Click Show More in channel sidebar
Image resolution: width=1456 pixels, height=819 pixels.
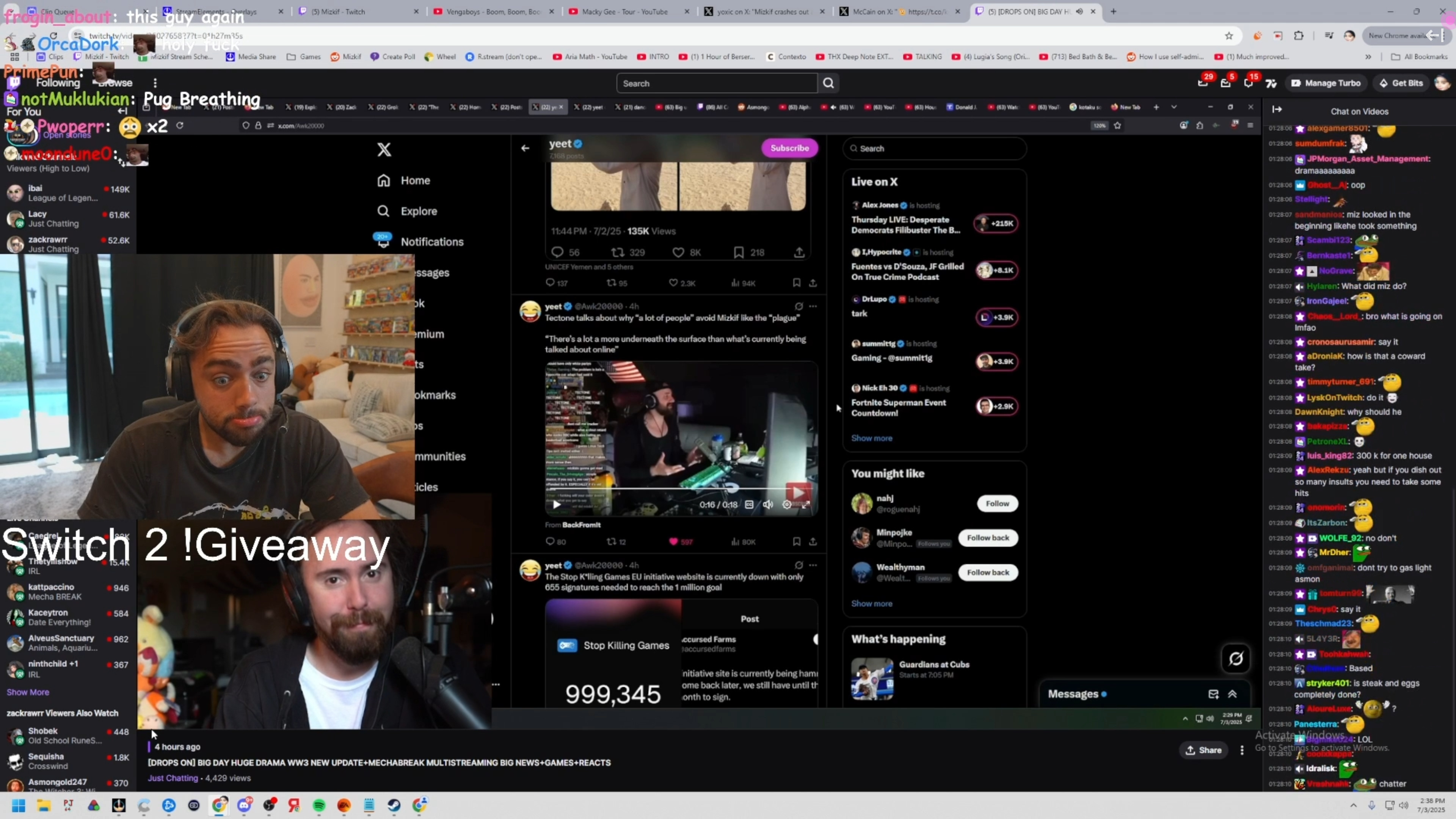tap(28, 692)
